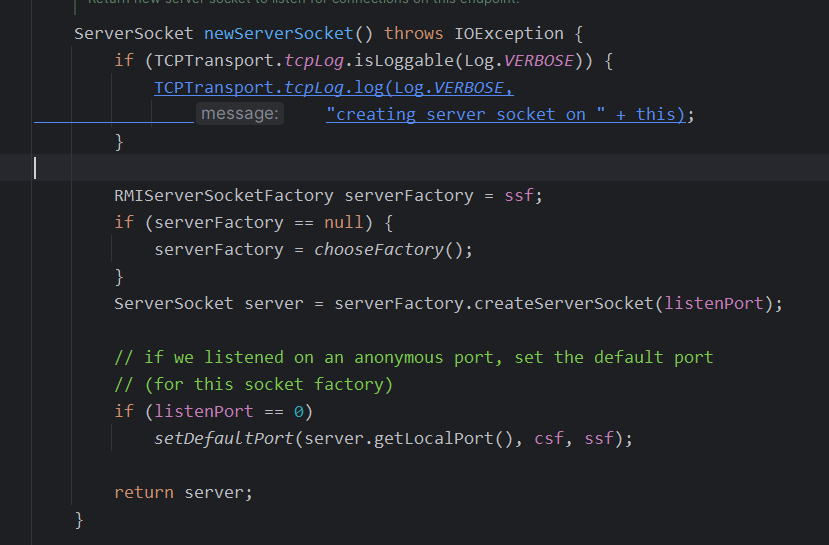The image size is (829, 545).
Task: Click the 'this' keyword after the string
Action: tap(656, 115)
